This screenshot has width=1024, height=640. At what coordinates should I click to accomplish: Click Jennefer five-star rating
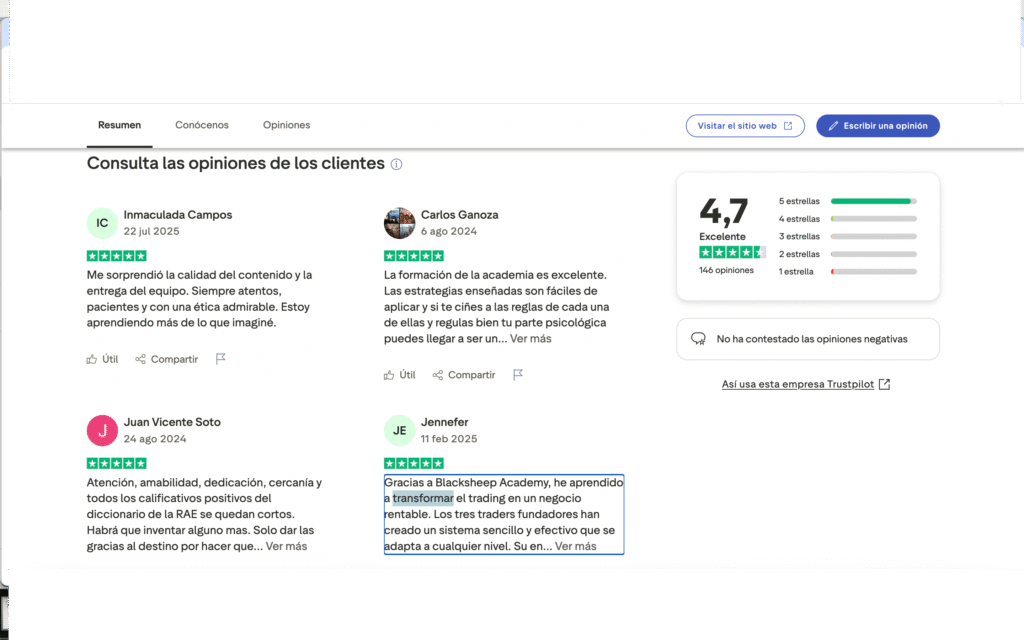[413, 464]
